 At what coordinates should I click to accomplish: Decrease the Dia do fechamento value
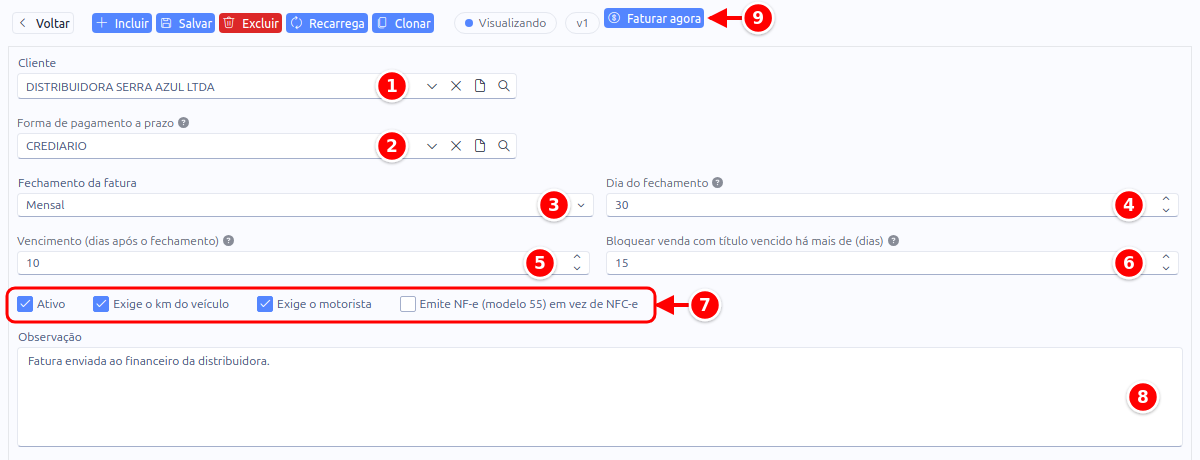1166,211
